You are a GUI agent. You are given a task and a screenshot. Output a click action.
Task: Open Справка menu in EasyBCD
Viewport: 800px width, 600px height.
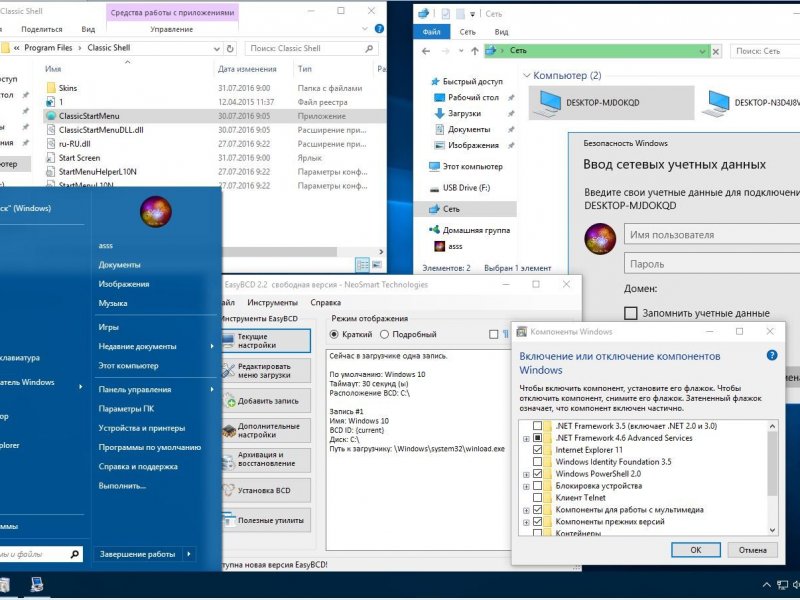[x=326, y=303]
